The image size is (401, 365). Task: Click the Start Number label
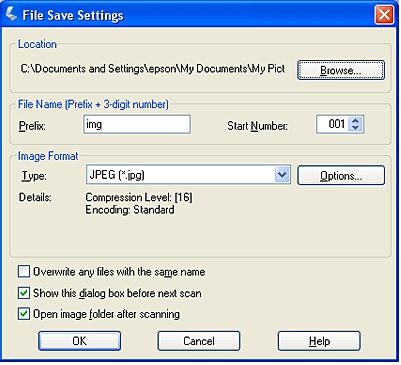pos(257,126)
